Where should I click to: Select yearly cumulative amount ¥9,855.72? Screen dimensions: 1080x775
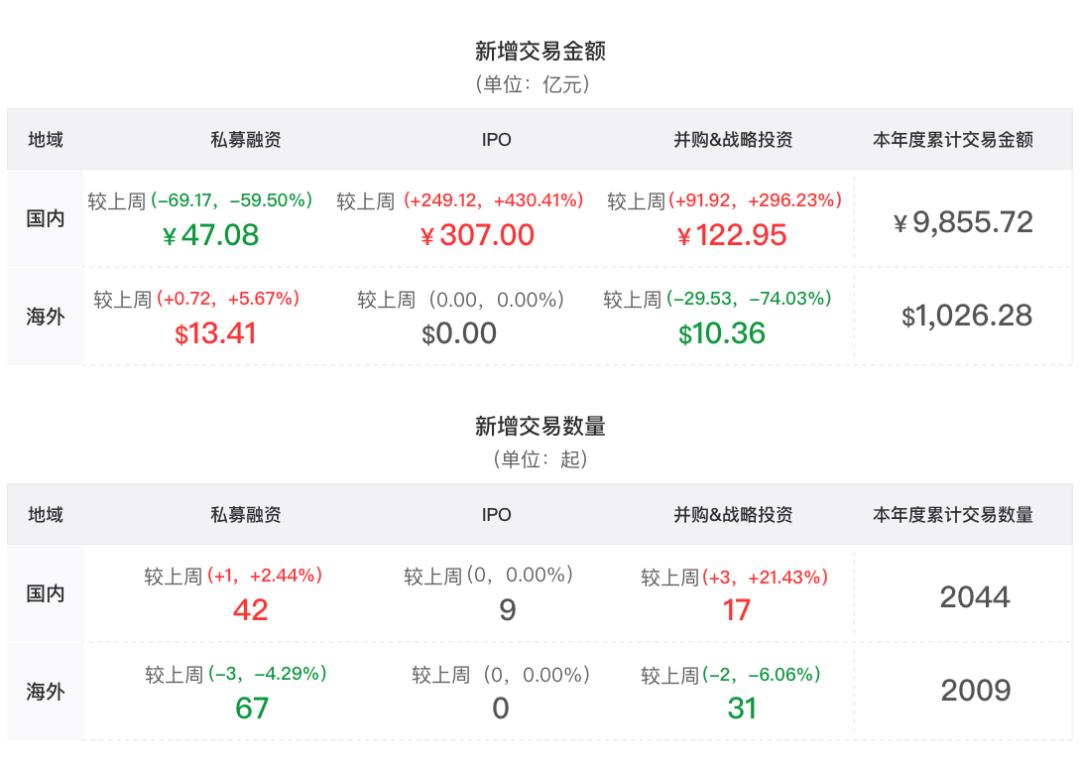(963, 222)
